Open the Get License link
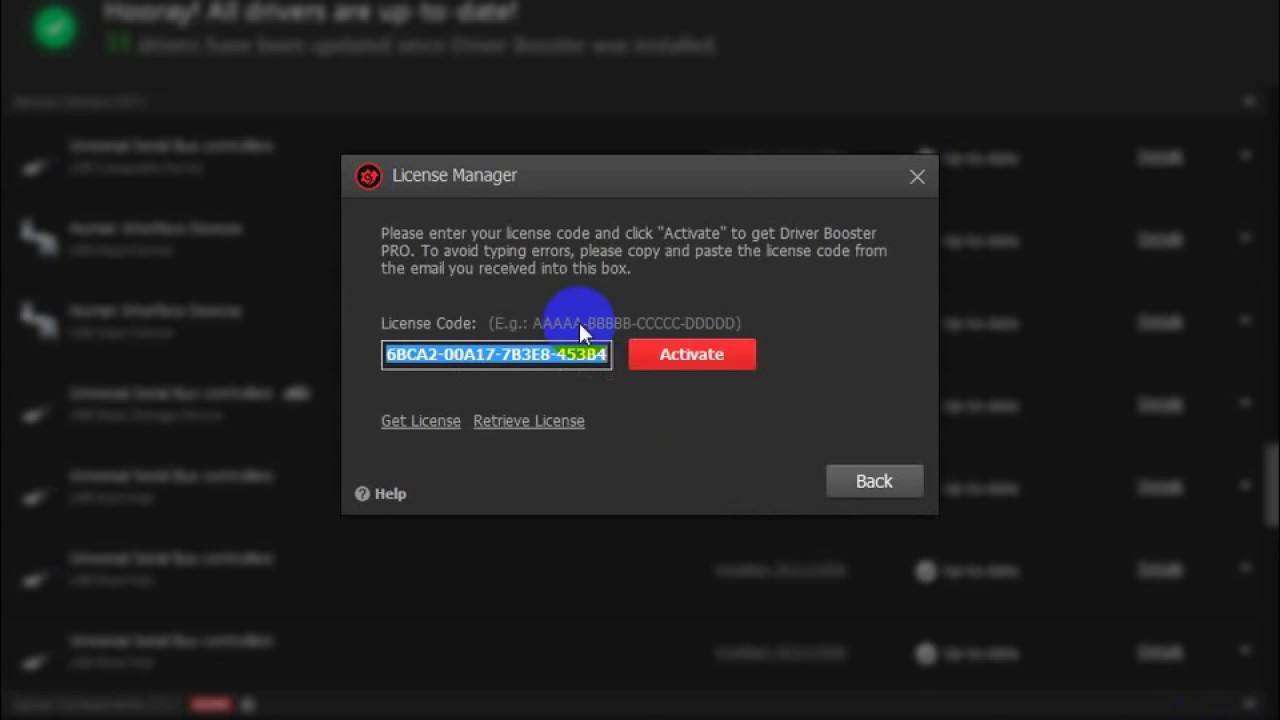The image size is (1280, 720). [421, 421]
